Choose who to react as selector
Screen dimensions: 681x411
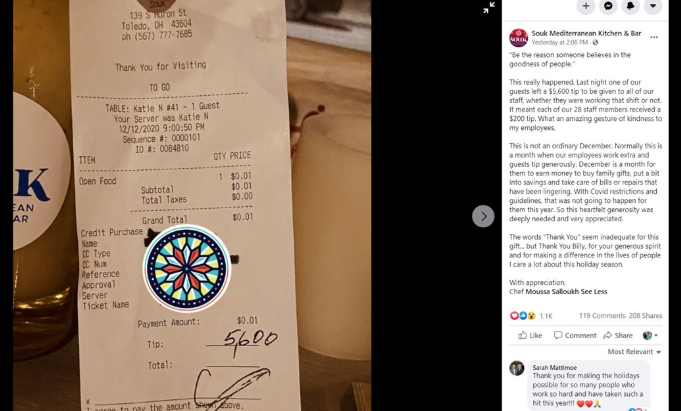[650, 335]
